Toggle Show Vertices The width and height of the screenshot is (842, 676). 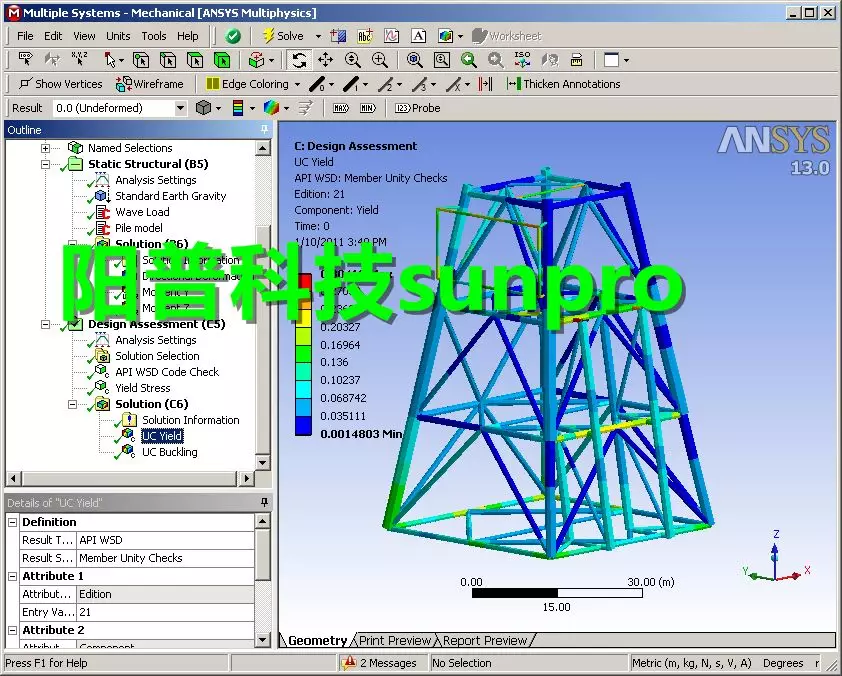pos(60,84)
